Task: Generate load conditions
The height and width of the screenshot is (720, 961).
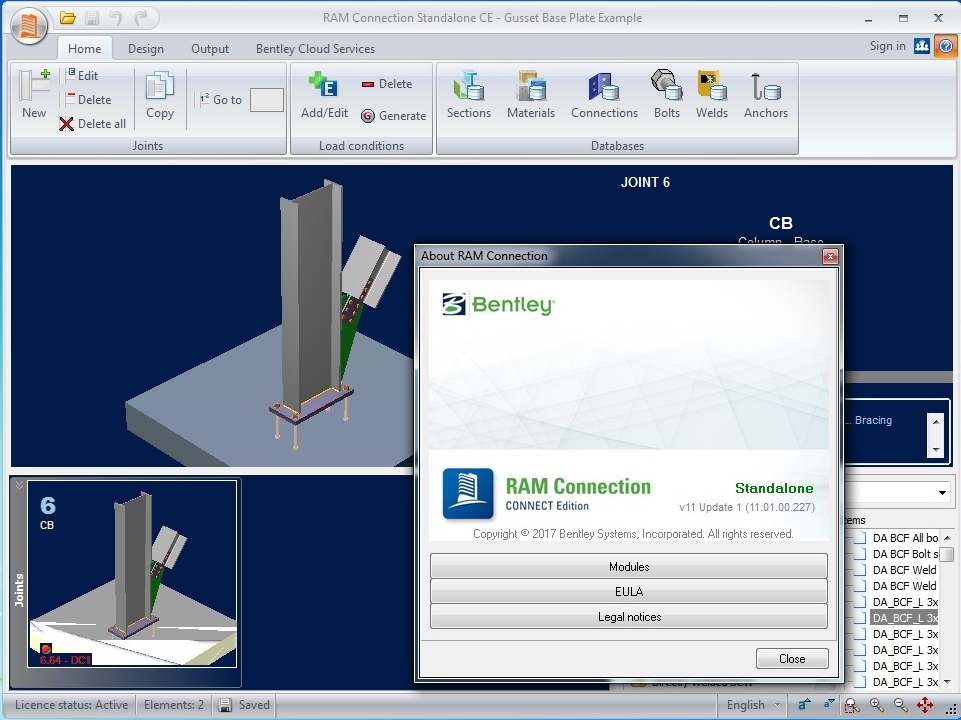Action: [x=393, y=116]
